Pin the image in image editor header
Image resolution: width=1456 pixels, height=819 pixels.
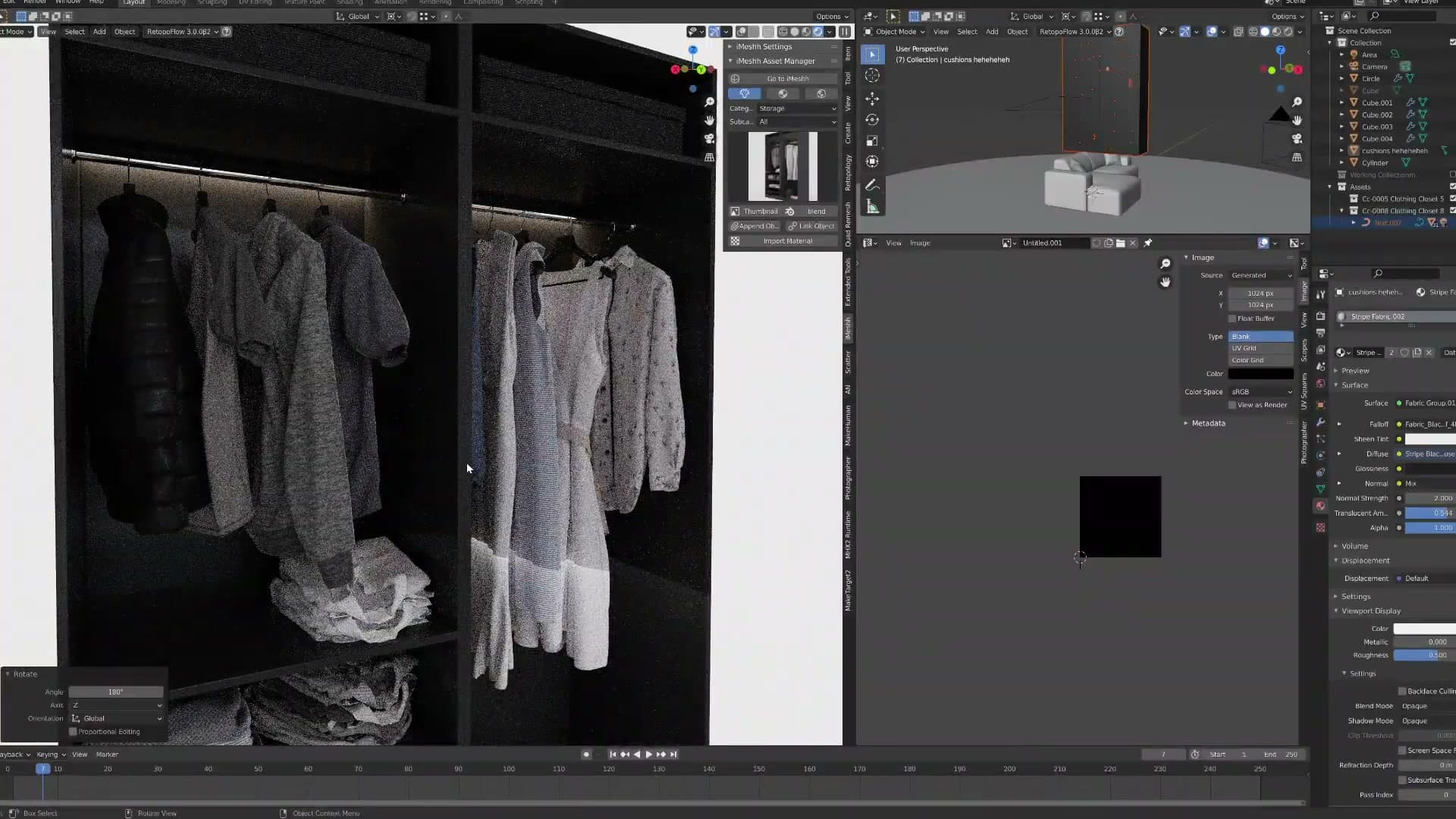click(1147, 243)
